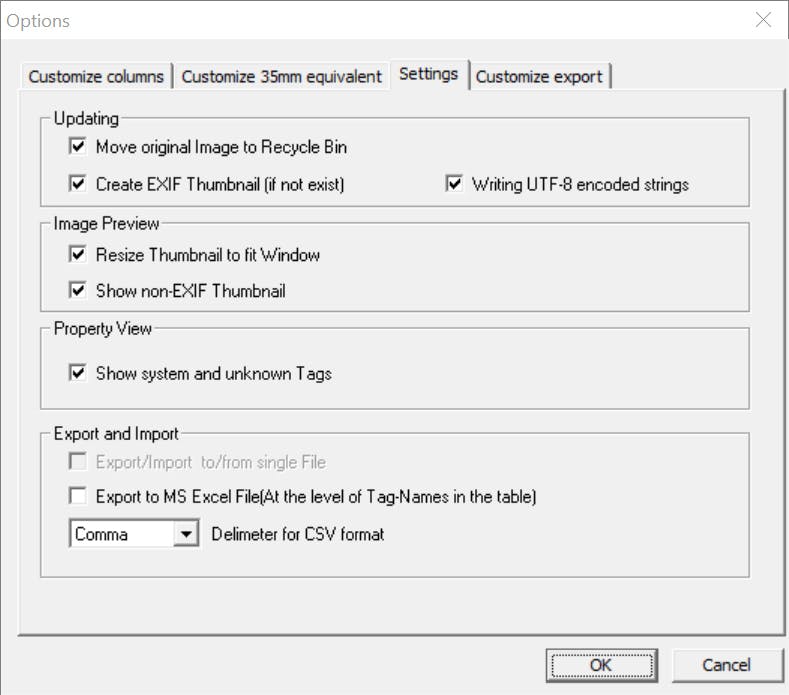This screenshot has width=789, height=695.
Task: Enable Export to MS Excel File
Action: (78, 496)
